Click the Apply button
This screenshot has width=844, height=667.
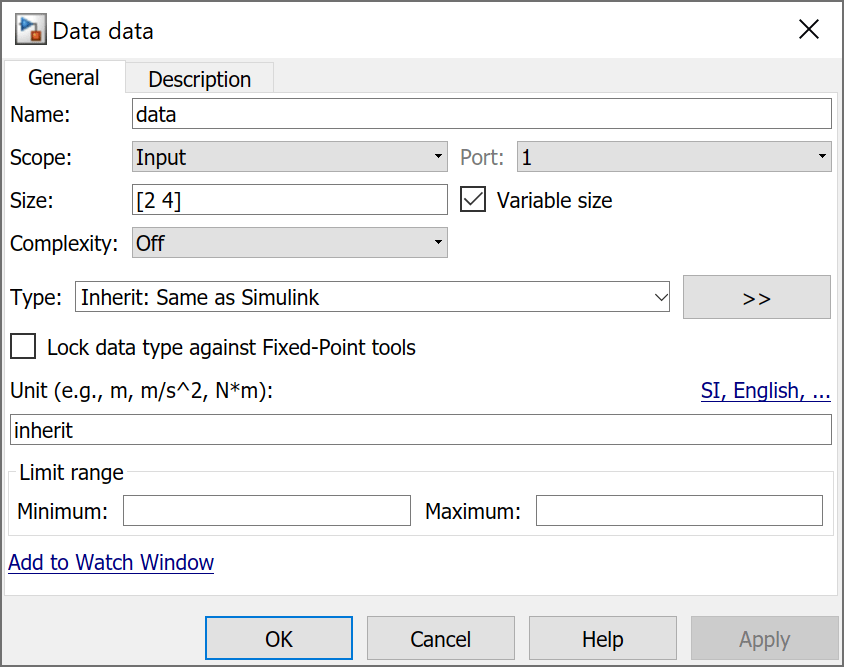click(x=764, y=639)
